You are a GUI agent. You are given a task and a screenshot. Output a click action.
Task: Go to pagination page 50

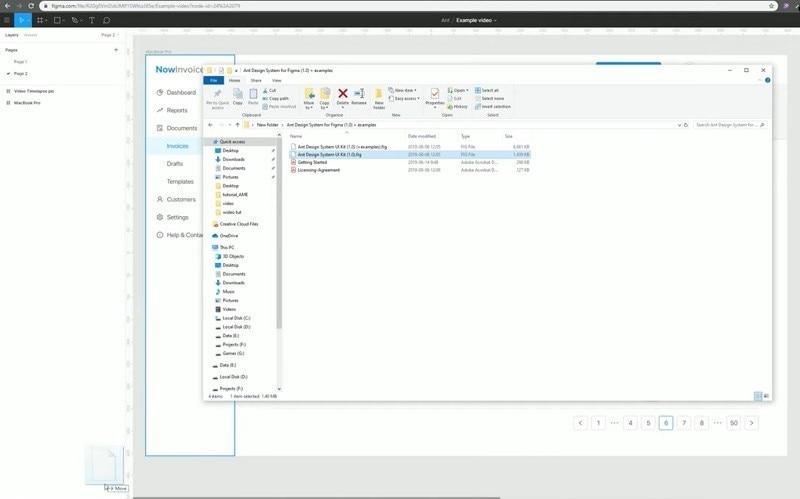point(734,422)
